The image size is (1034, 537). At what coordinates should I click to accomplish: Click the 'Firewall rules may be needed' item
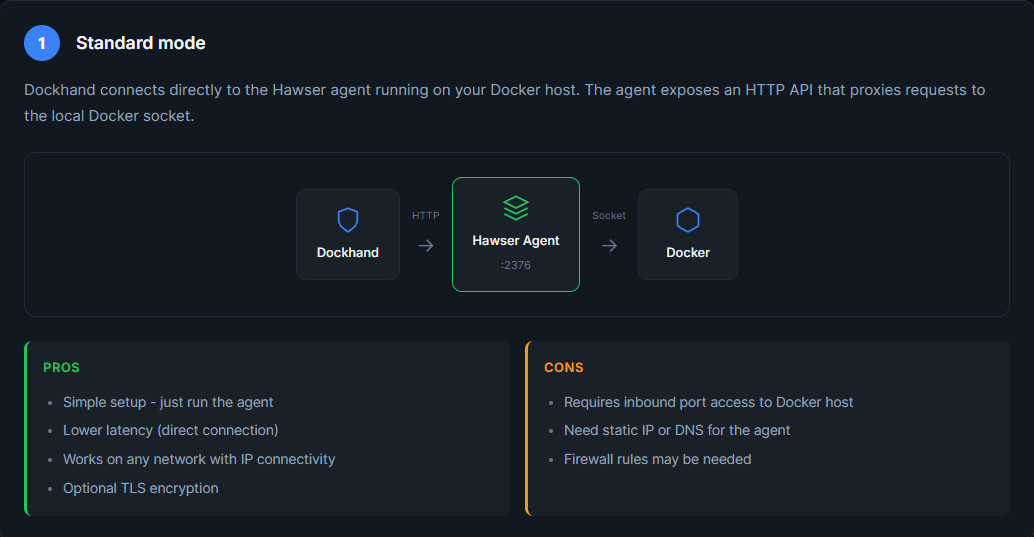[x=657, y=459]
